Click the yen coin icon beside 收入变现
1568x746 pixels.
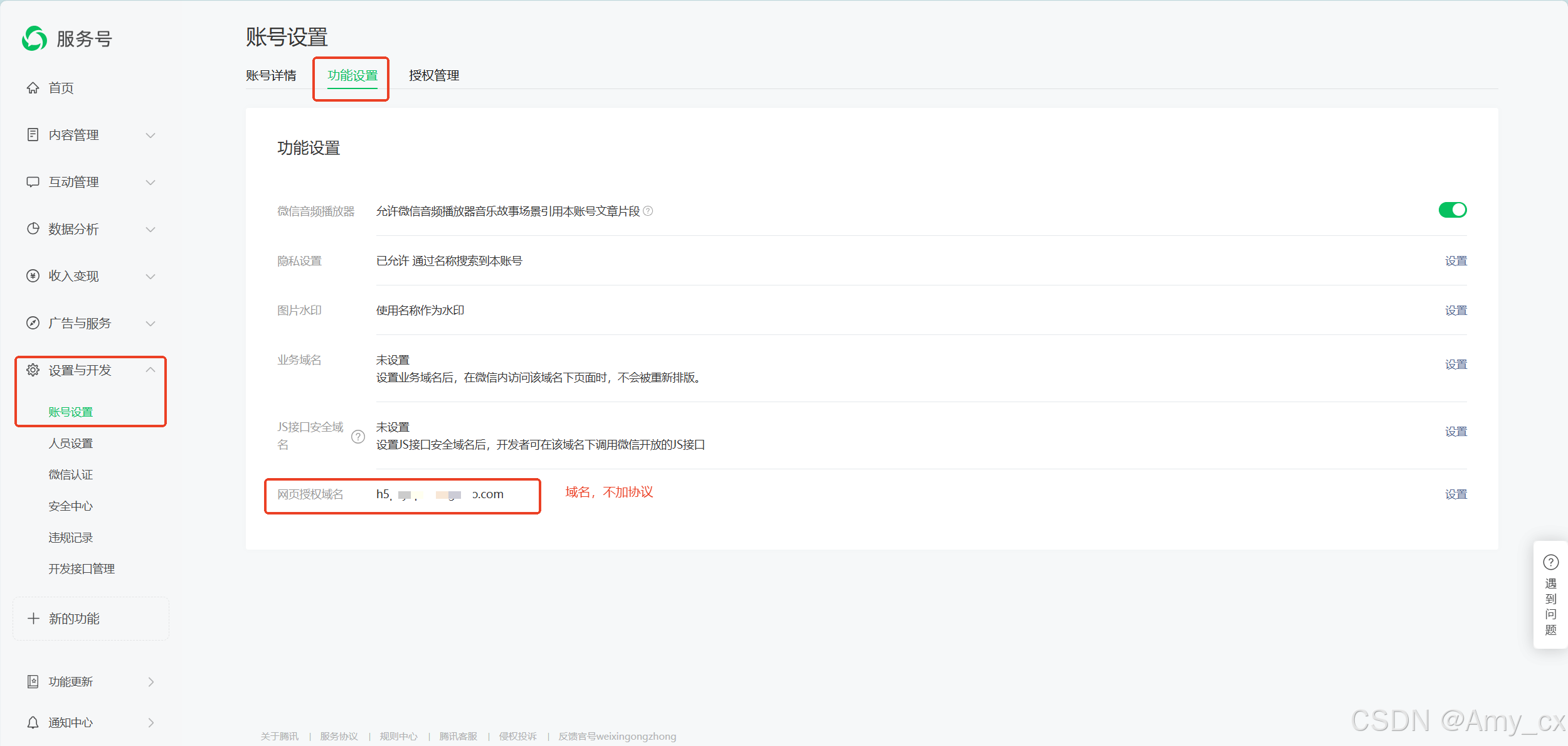point(33,276)
